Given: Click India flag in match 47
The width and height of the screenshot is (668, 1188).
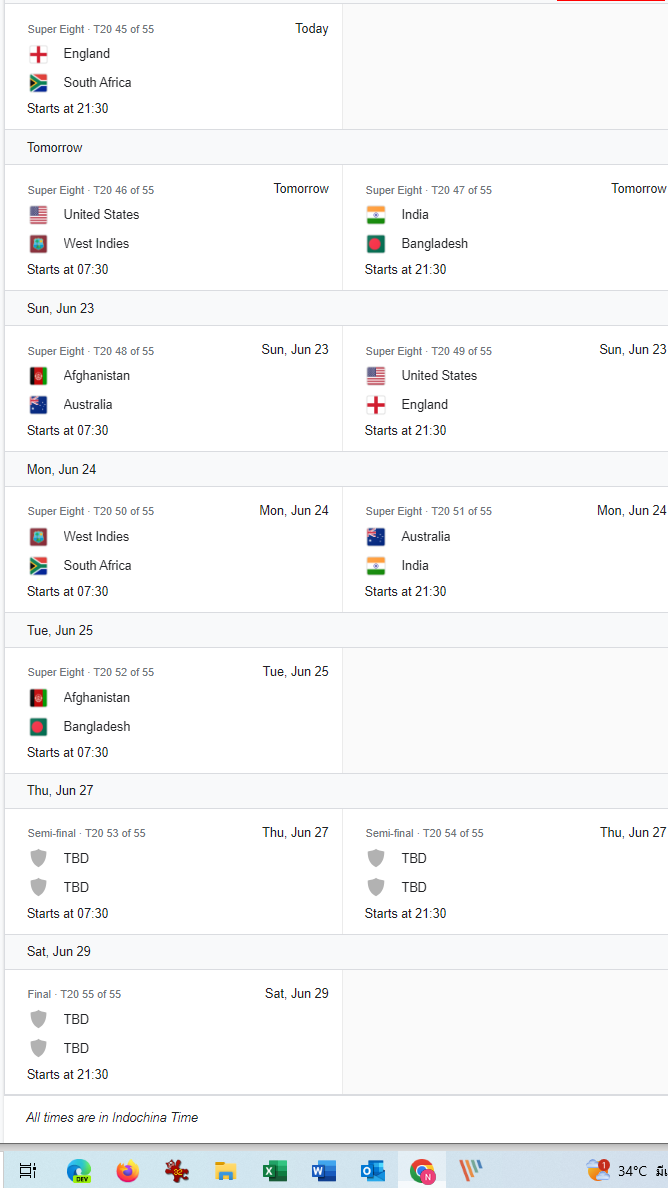Looking at the screenshot, I should coord(376,215).
